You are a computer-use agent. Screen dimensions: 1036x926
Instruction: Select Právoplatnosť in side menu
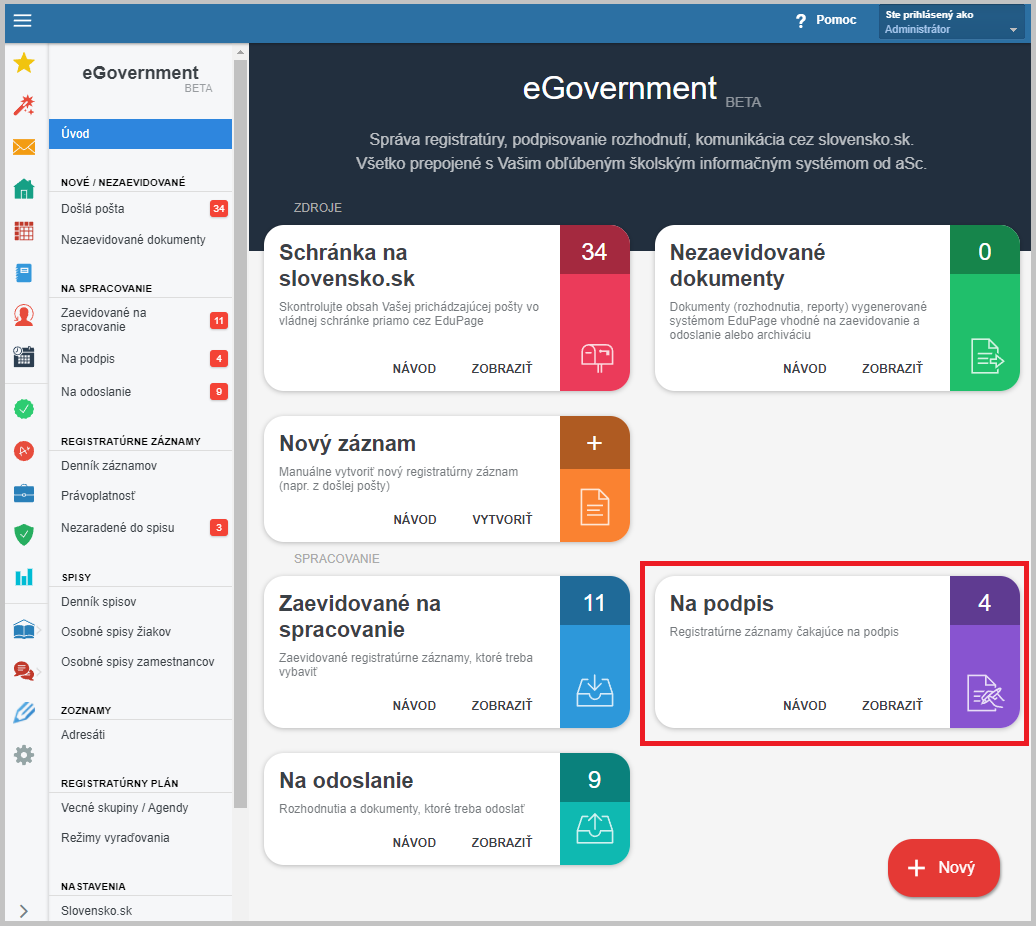pos(140,495)
